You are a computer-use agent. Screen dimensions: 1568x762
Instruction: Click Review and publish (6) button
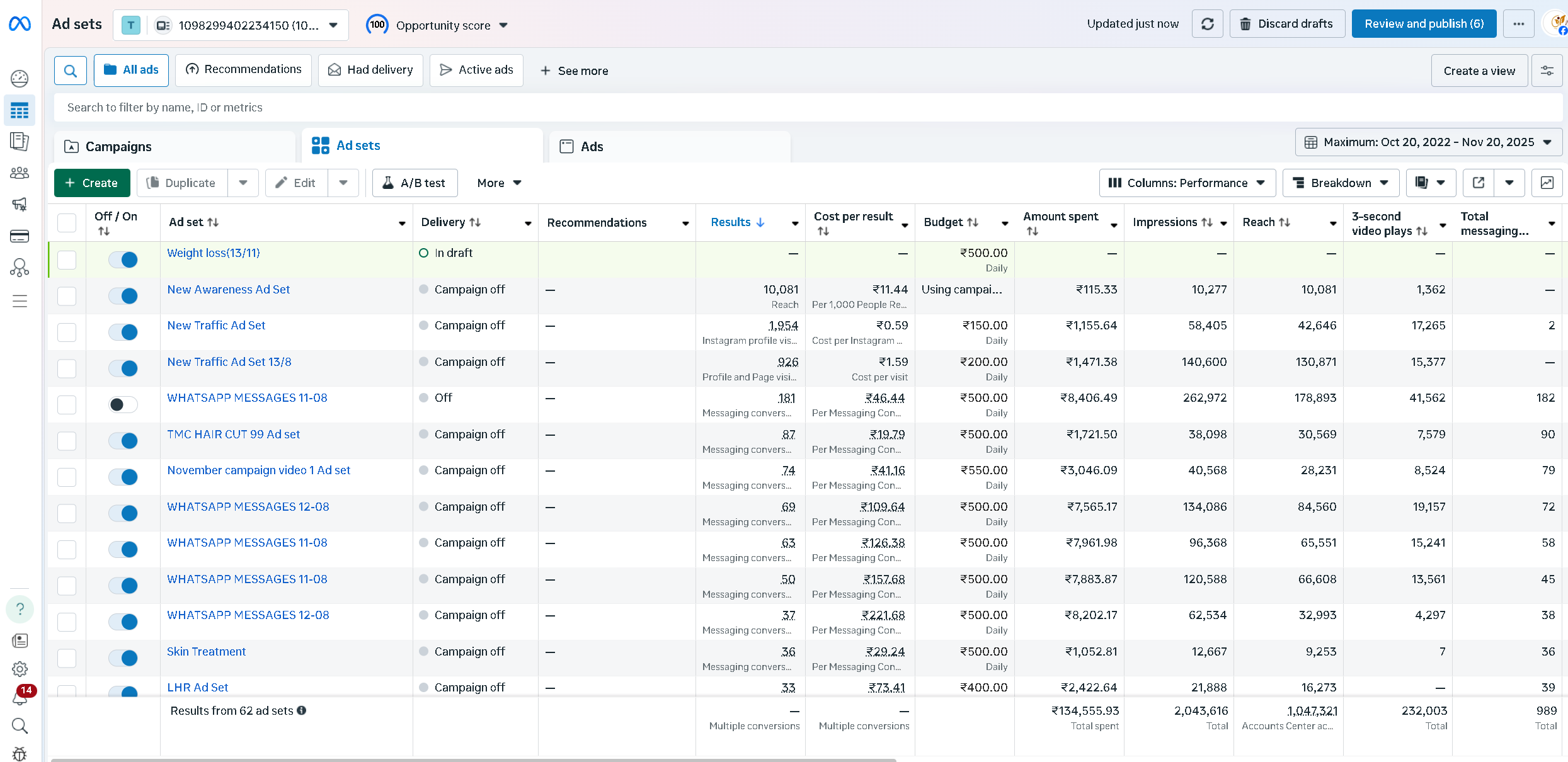pyautogui.click(x=1423, y=24)
